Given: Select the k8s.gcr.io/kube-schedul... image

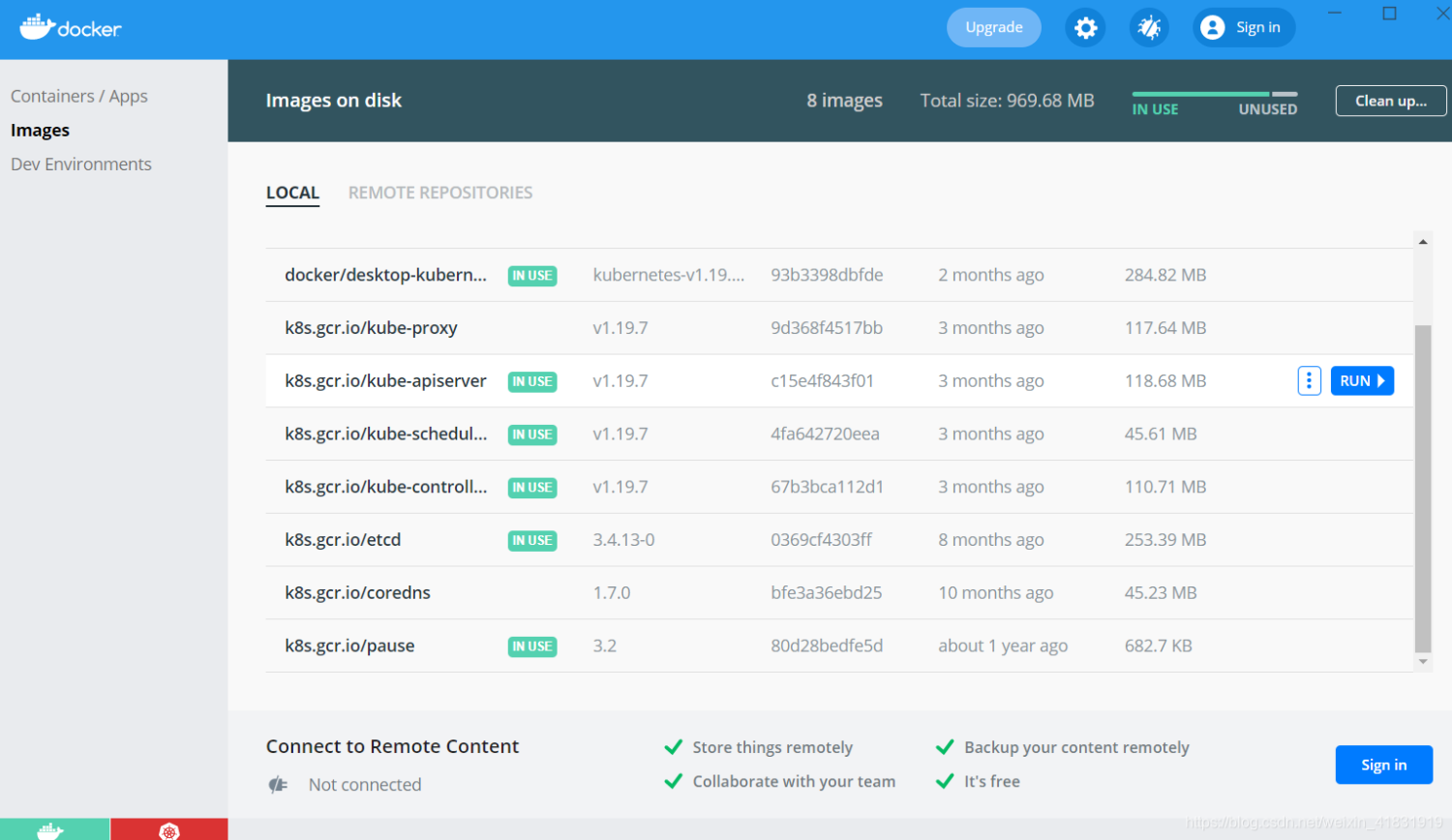Looking at the screenshot, I should (x=385, y=435).
